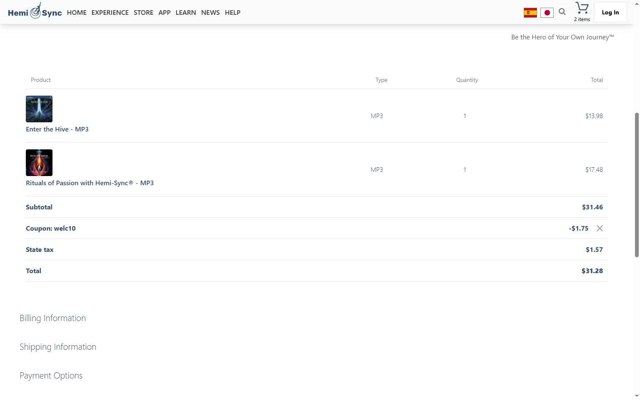Image resolution: width=640 pixels, height=400 pixels.
Task: Click the Log In button
Action: [x=610, y=12]
